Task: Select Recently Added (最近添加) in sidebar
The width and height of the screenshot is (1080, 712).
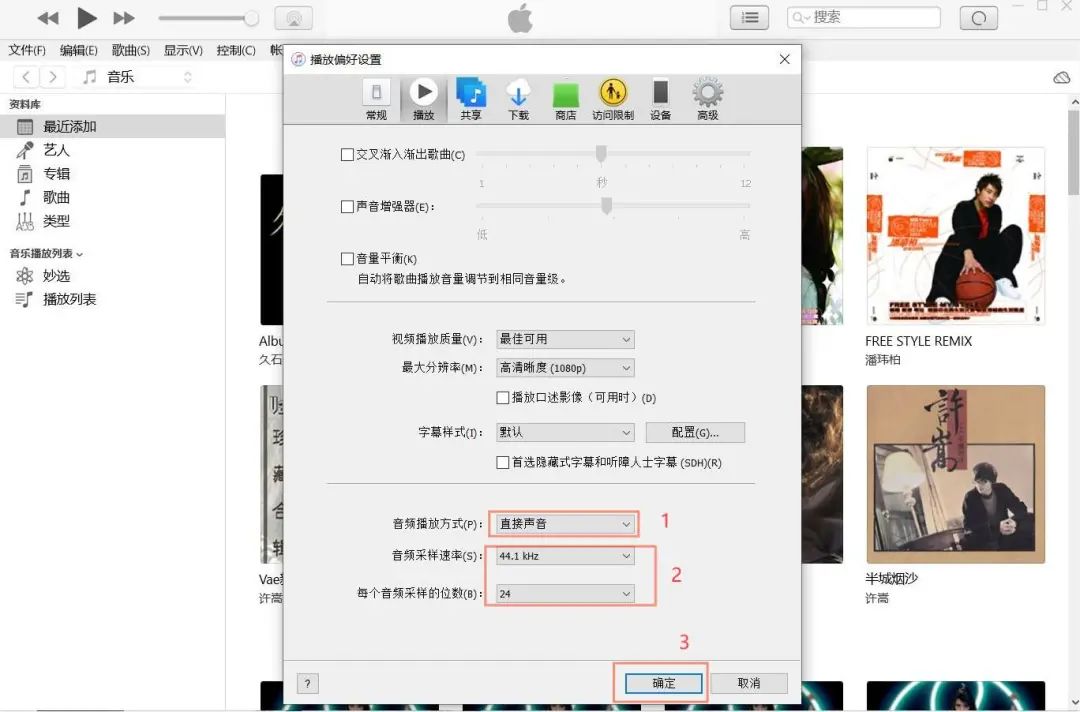Action: tap(112, 127)
